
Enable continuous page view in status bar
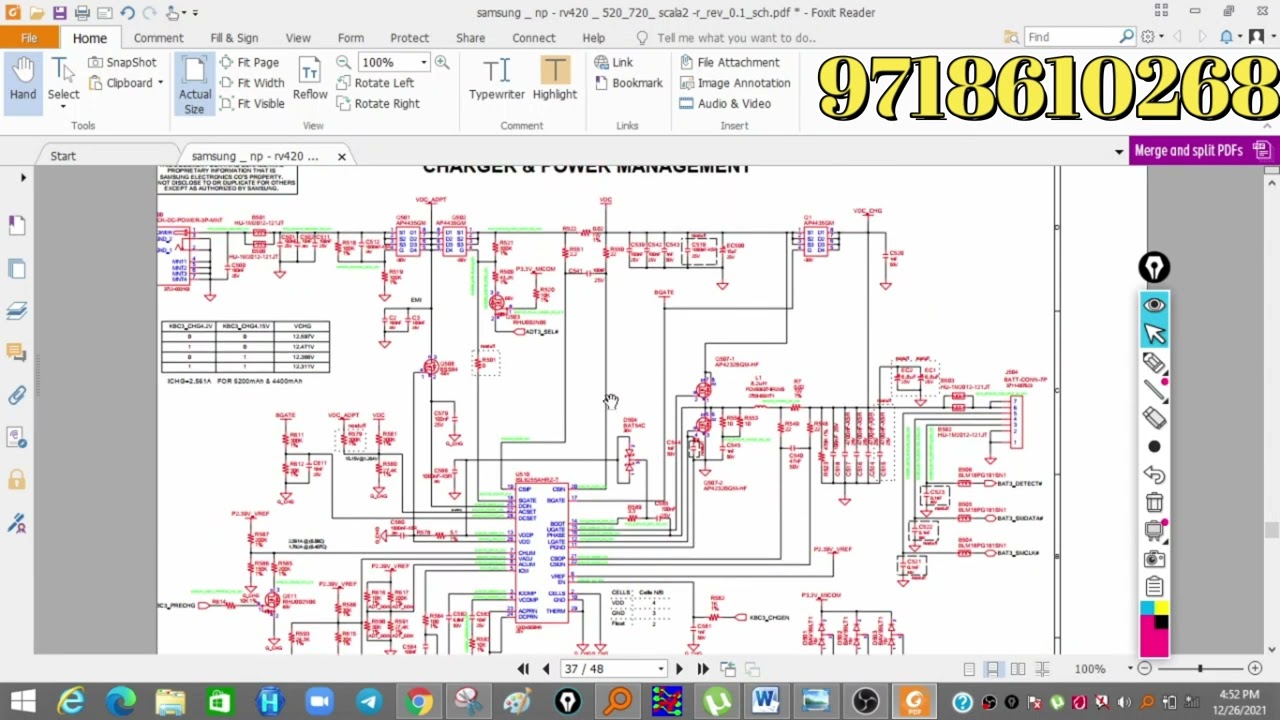(x=992, y=669)
